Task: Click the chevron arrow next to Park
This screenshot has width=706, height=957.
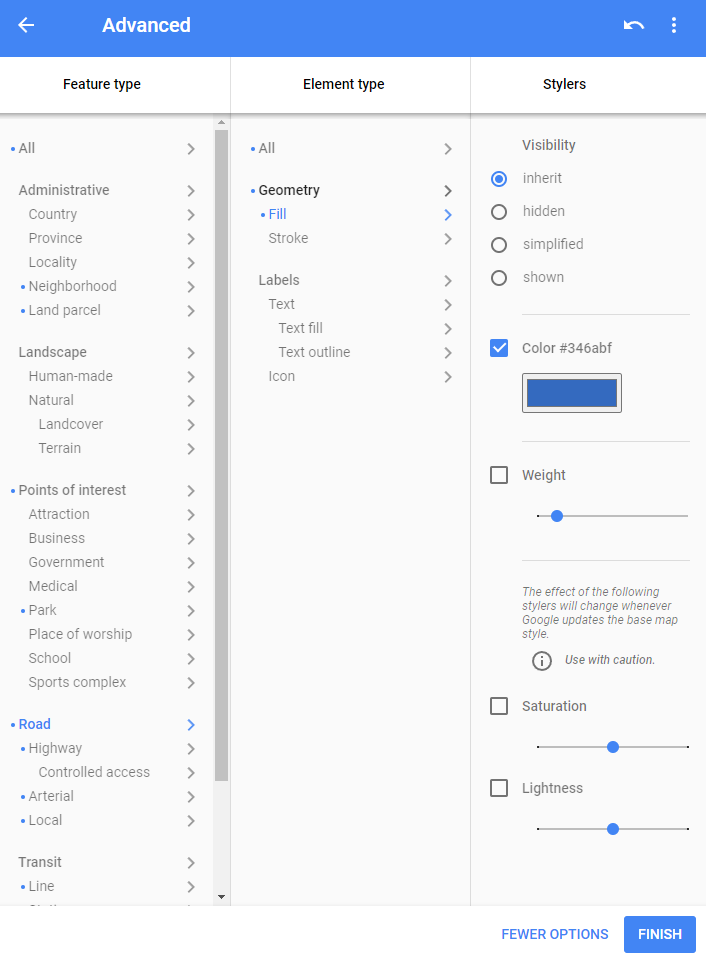Action: (190, 611)
